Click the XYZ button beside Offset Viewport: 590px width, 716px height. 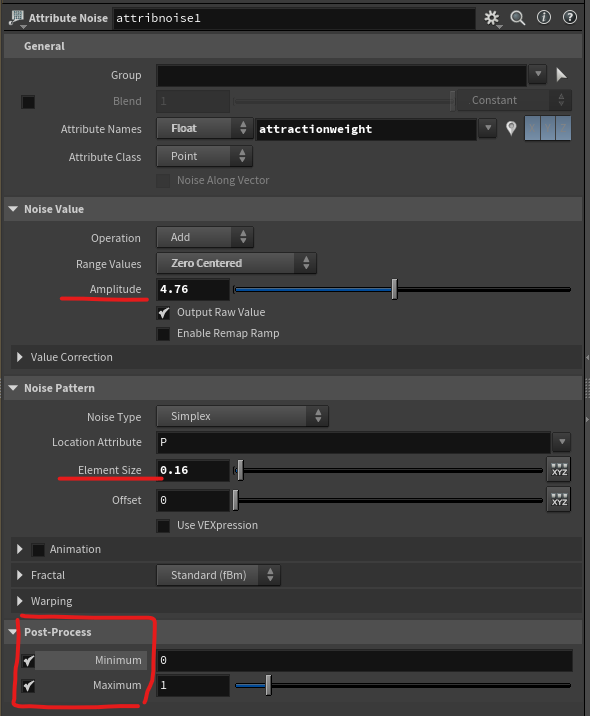pos(559,500)
